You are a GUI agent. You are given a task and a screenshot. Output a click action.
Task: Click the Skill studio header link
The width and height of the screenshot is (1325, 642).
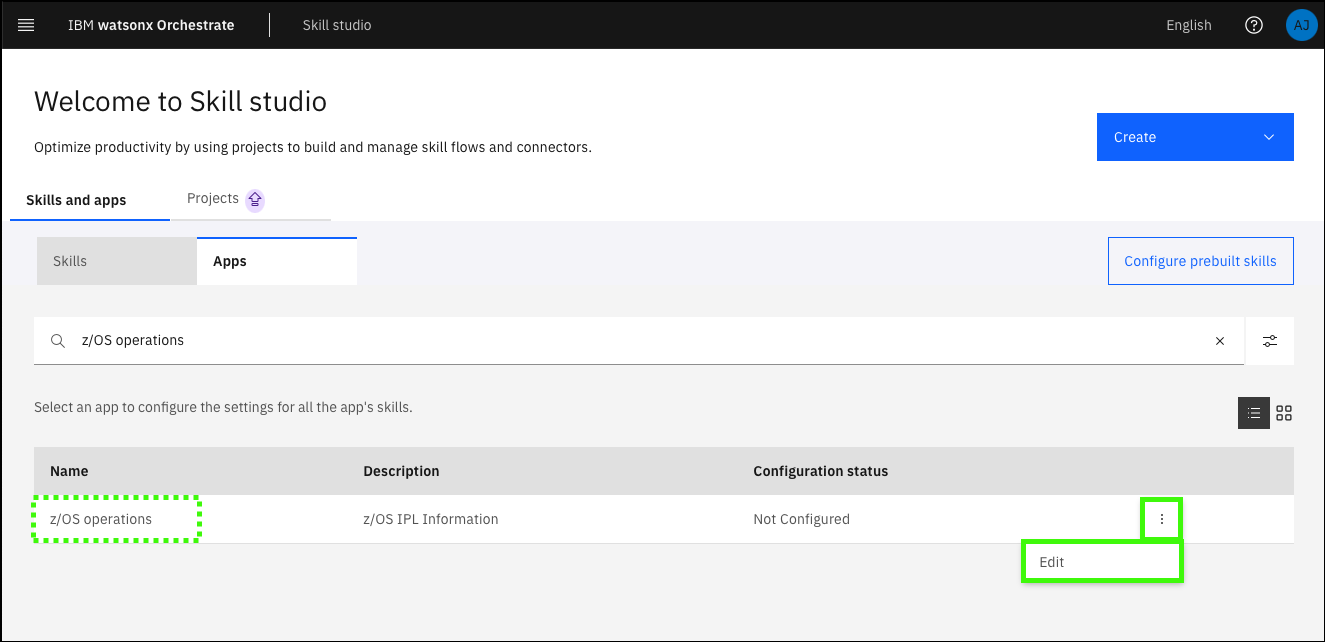point(337,25)
